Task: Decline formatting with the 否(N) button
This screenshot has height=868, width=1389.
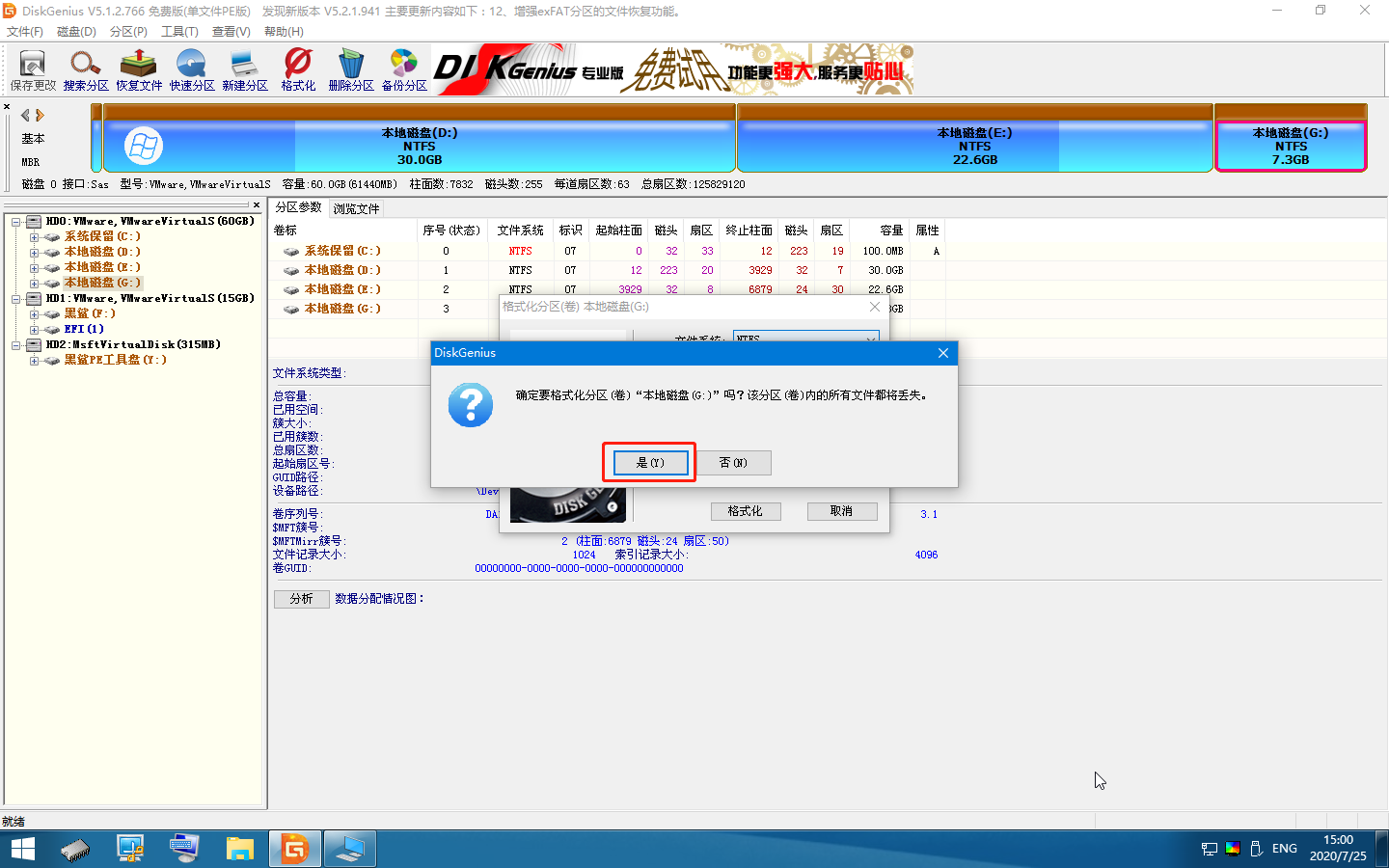Action: pyautogui.click(x=733, y=463)
